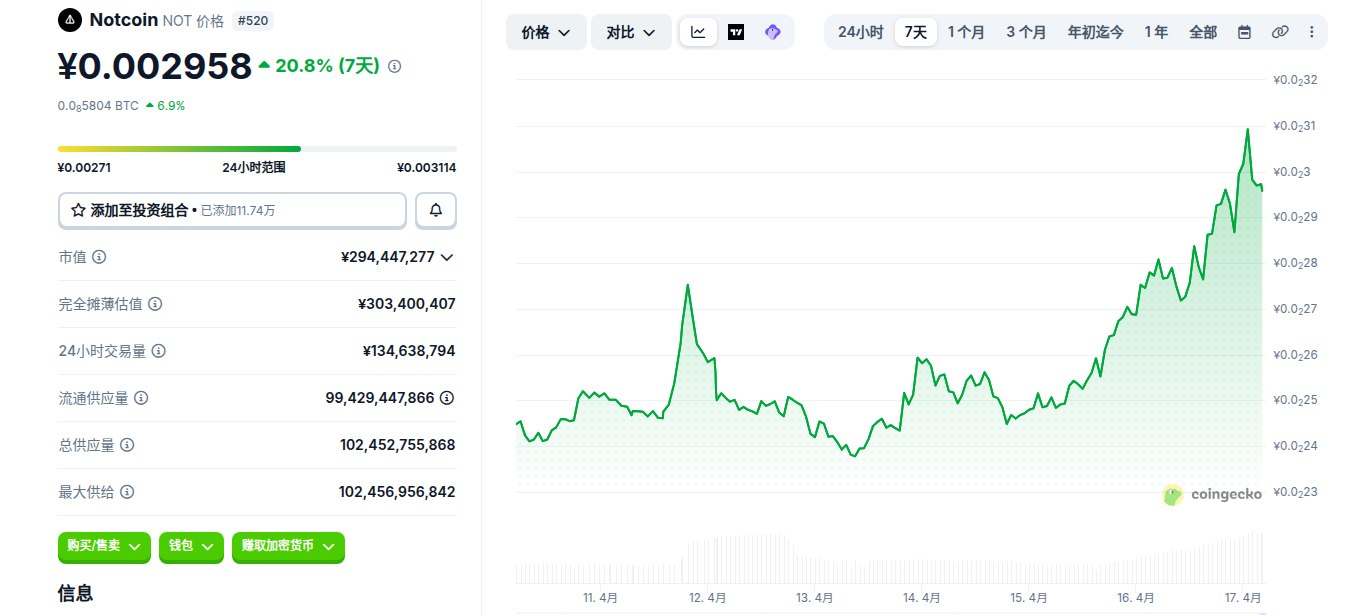The image size is (1360, 615).
Task: Select the 1年 time range
Action: pos(1156,32)
